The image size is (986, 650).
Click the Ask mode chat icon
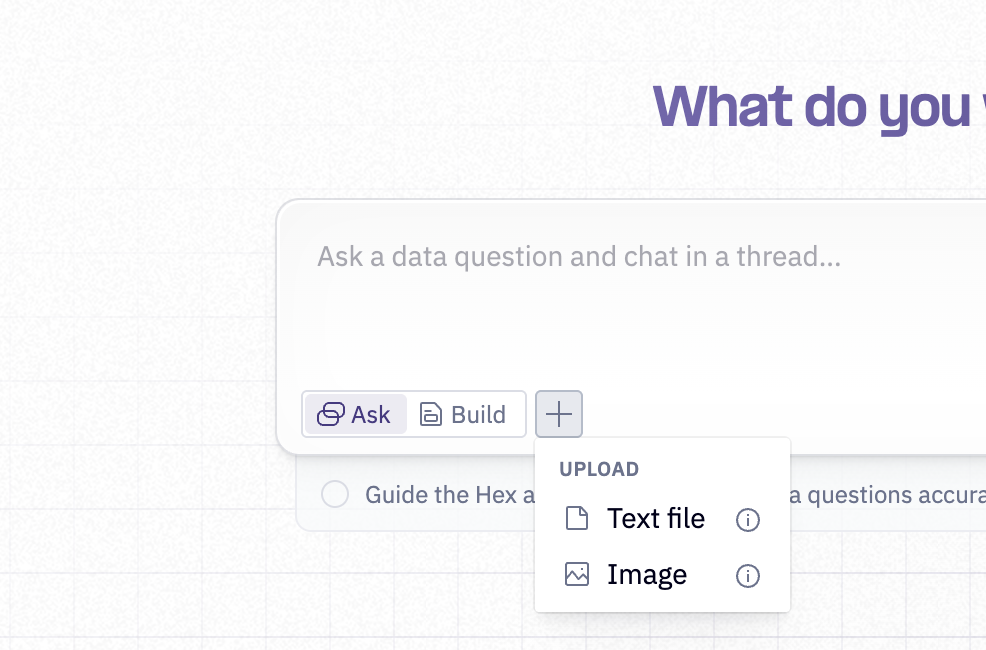(x=330, y=413)
